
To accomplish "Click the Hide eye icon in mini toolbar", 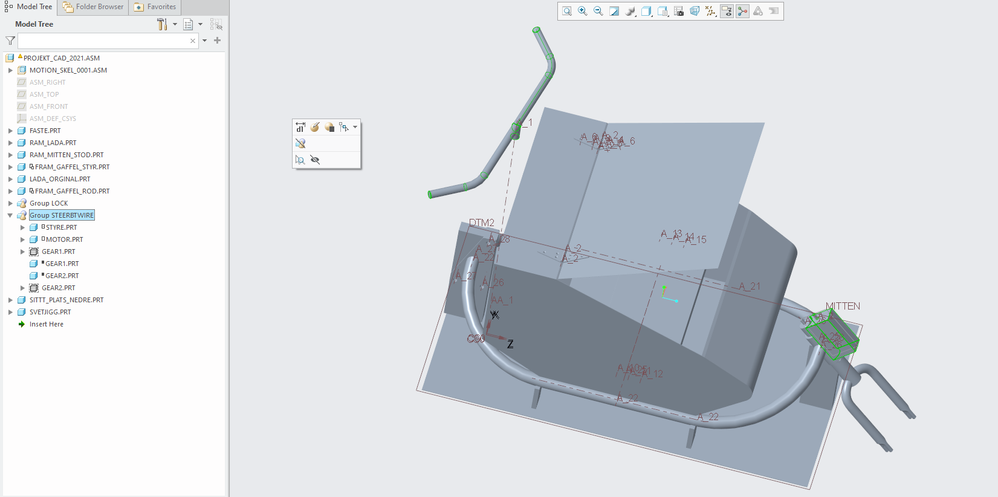I will pyautogui.click(x=315, y=159).
